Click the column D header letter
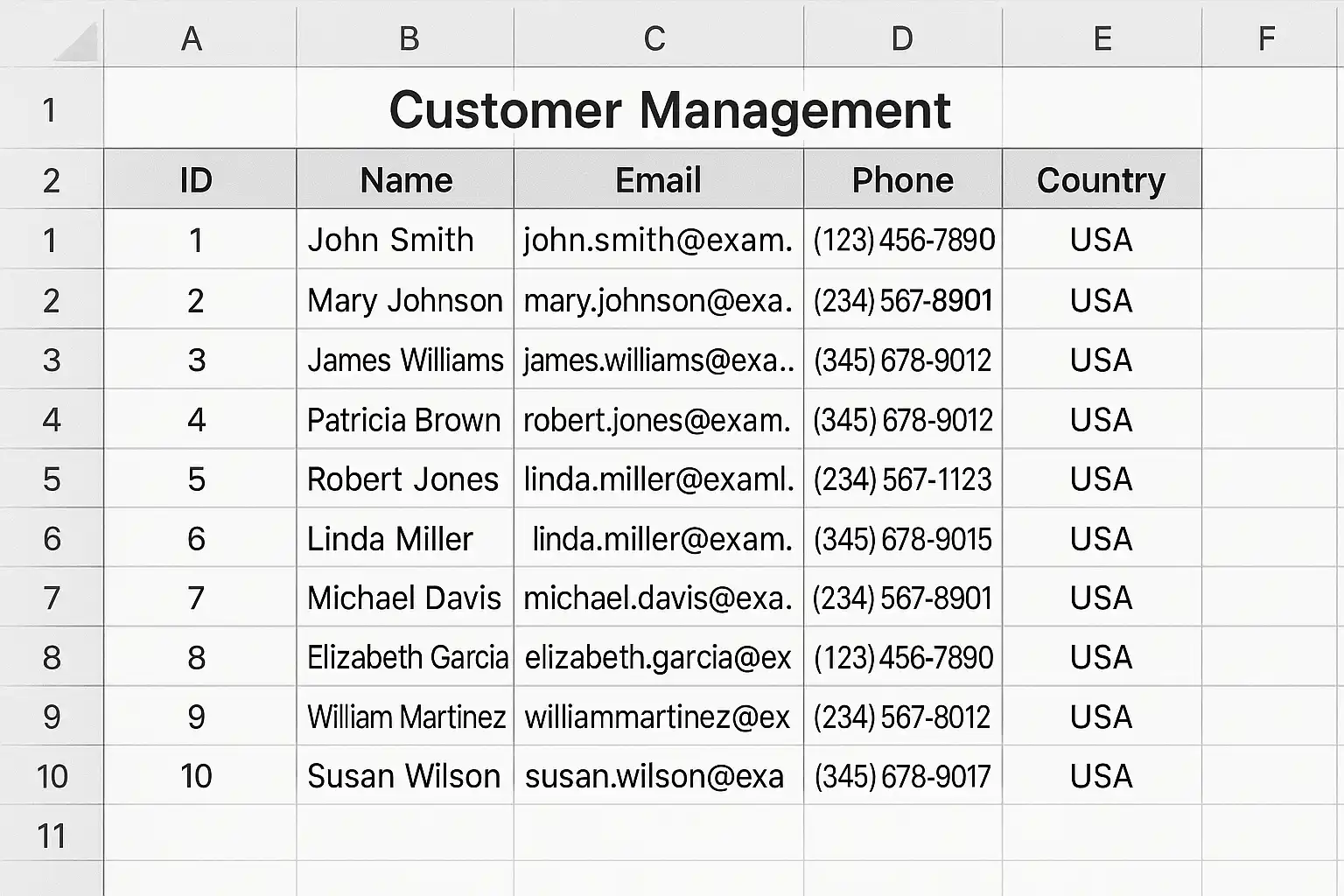 [902, 38]
